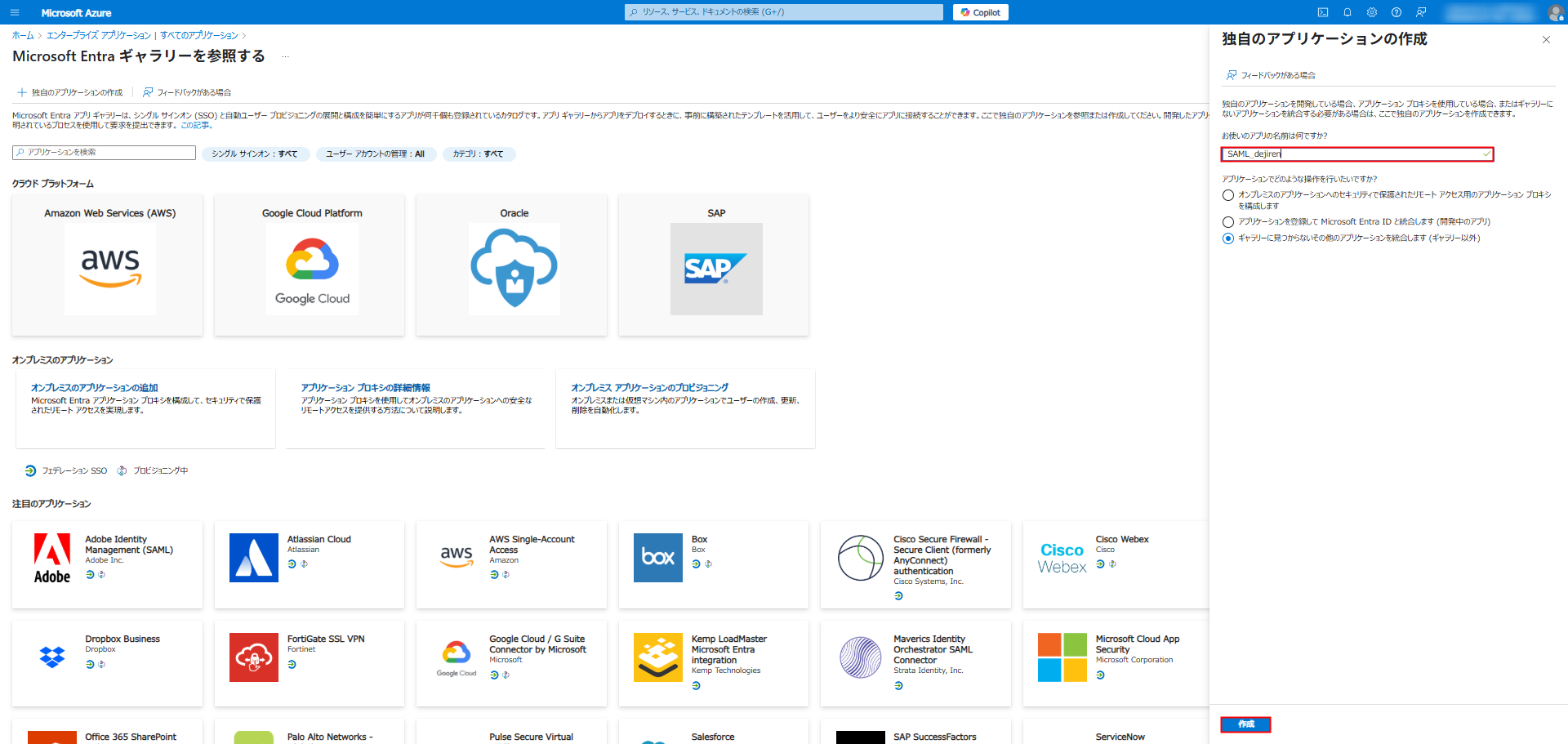Open the category filter pill
Screen dimensions: 1568x744
pos(479,154)
